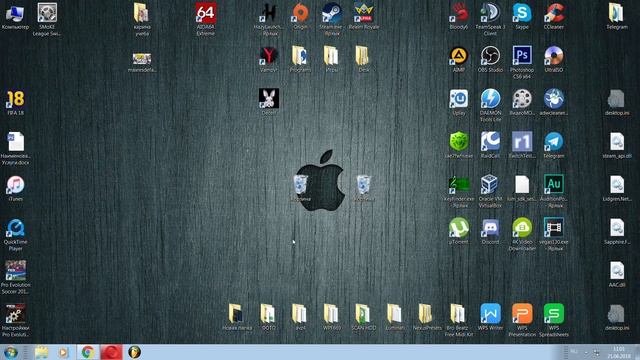Select the r1 SwitchTest icon
This screenshot has height=360, width=640.
pos(522,142)
